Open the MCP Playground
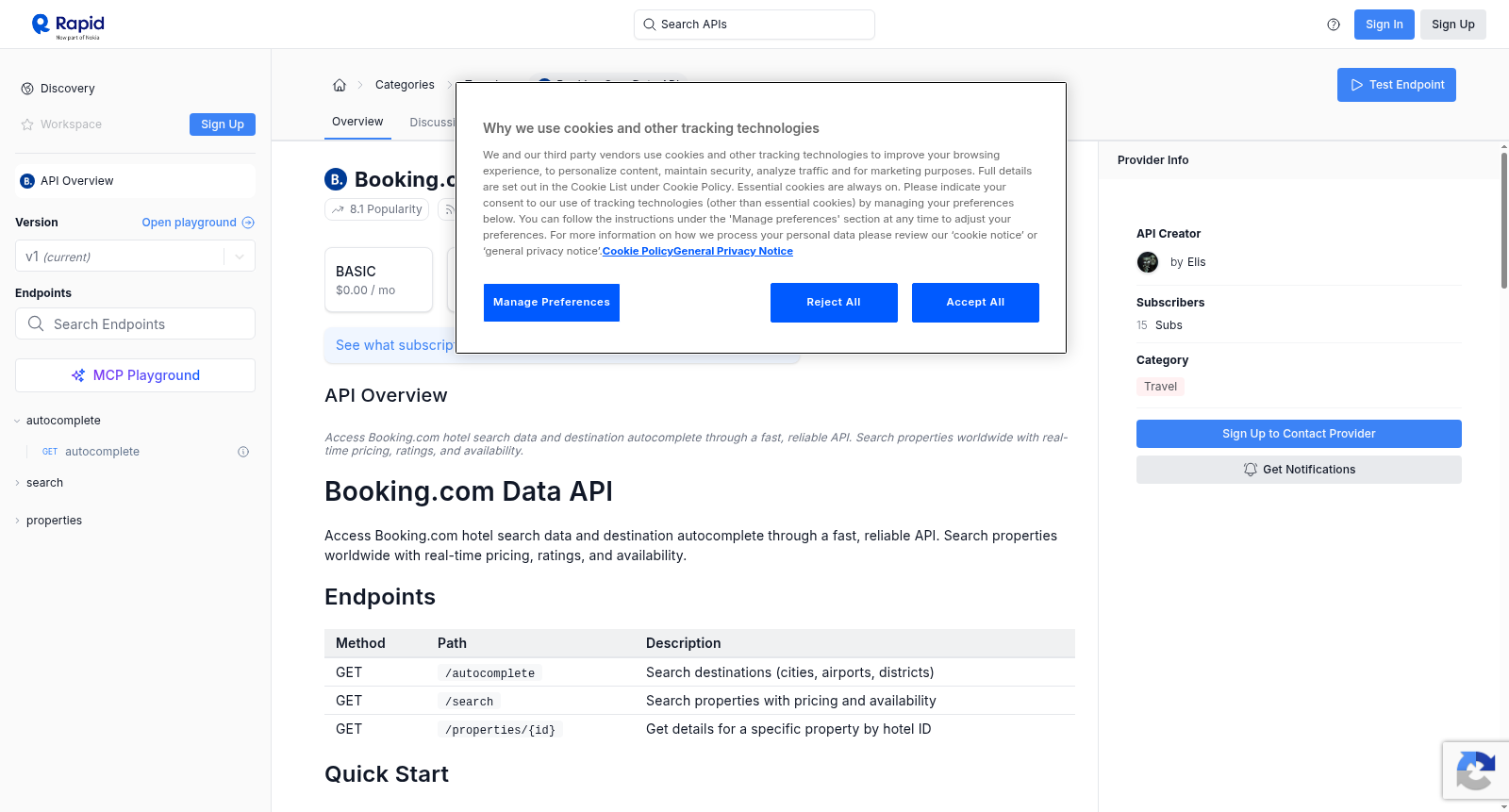 tap(135, 375)
